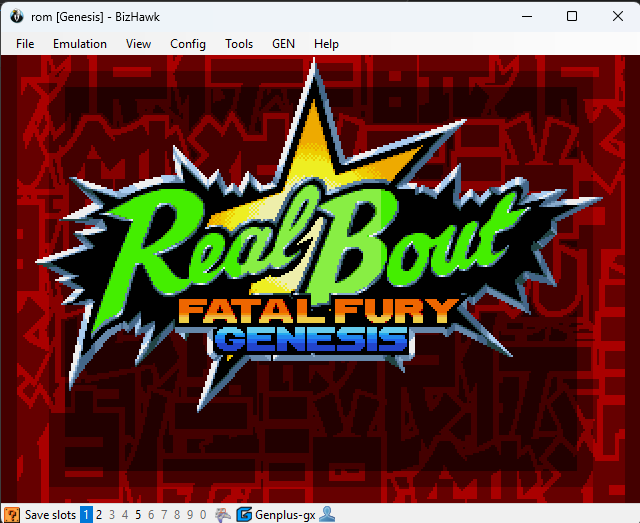Select save slot 5

coord(138,514)
